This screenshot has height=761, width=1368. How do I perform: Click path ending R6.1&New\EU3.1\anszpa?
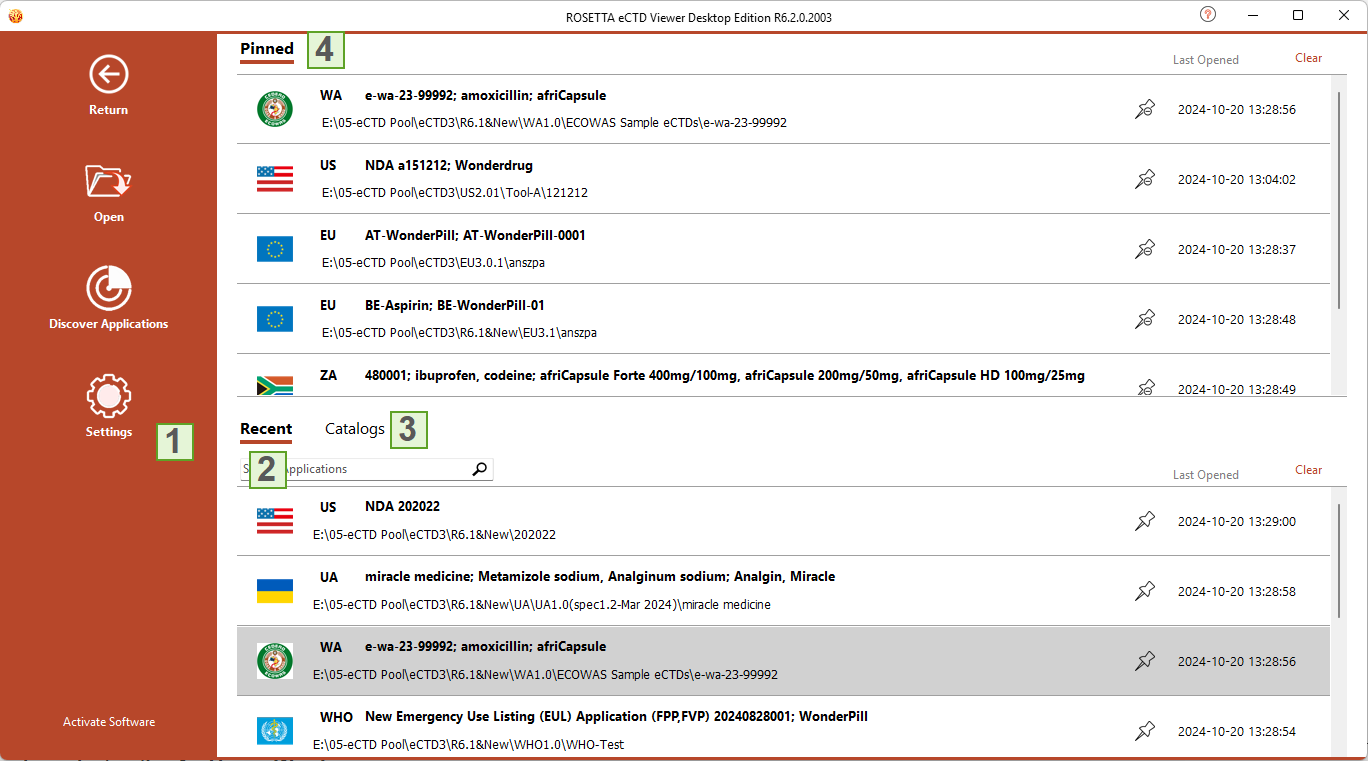(x=459, y=333)
